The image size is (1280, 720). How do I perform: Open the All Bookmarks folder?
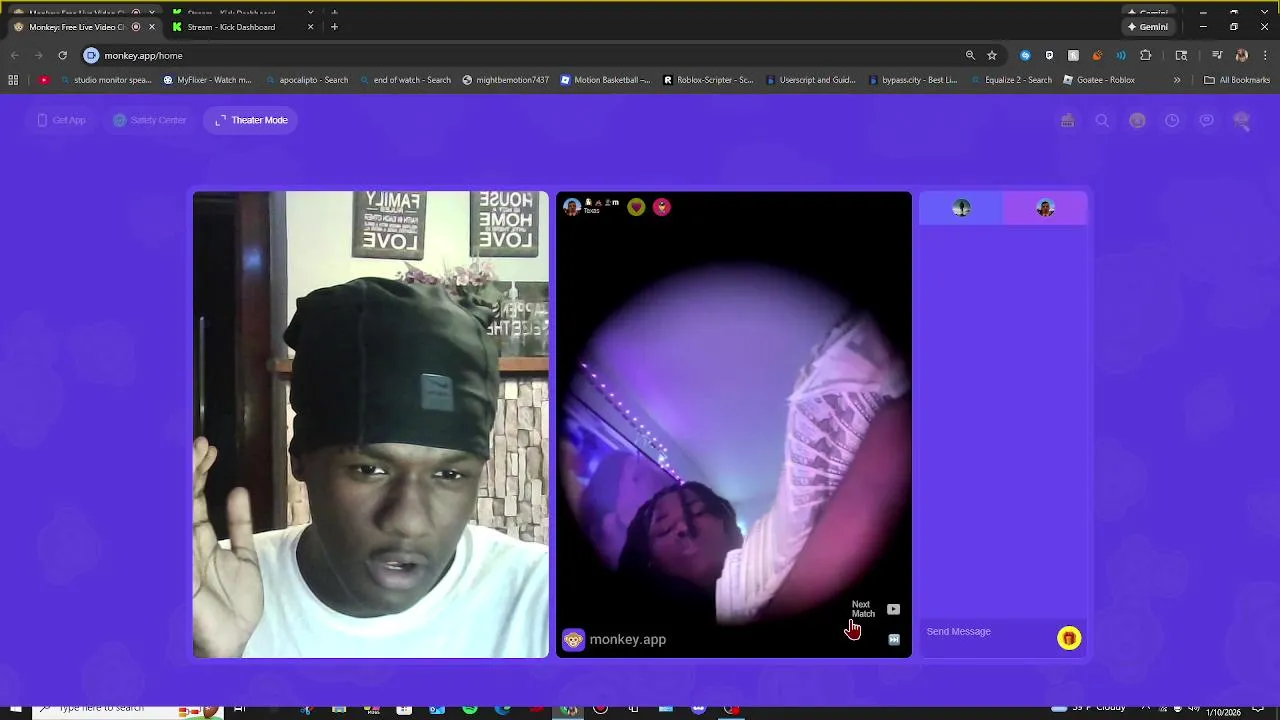tap(1237, 80)
